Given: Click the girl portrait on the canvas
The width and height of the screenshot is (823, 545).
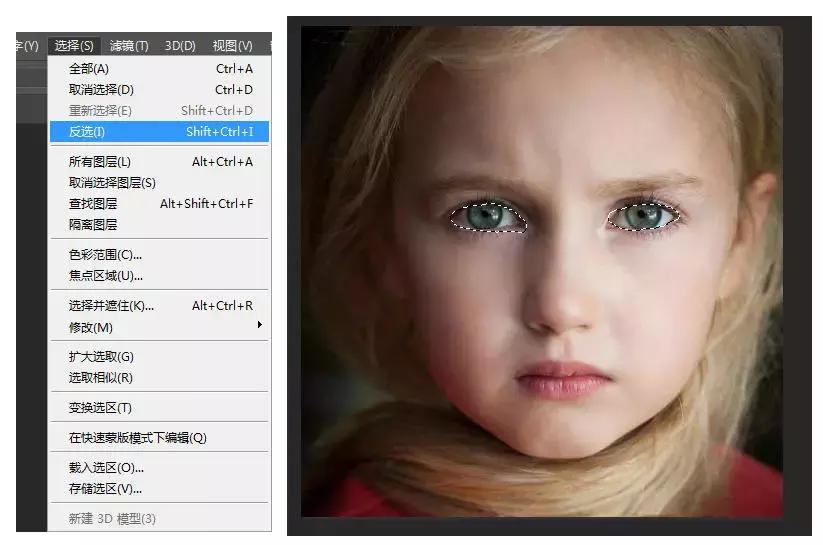Looking at the screenshot, I should point(542,271).
